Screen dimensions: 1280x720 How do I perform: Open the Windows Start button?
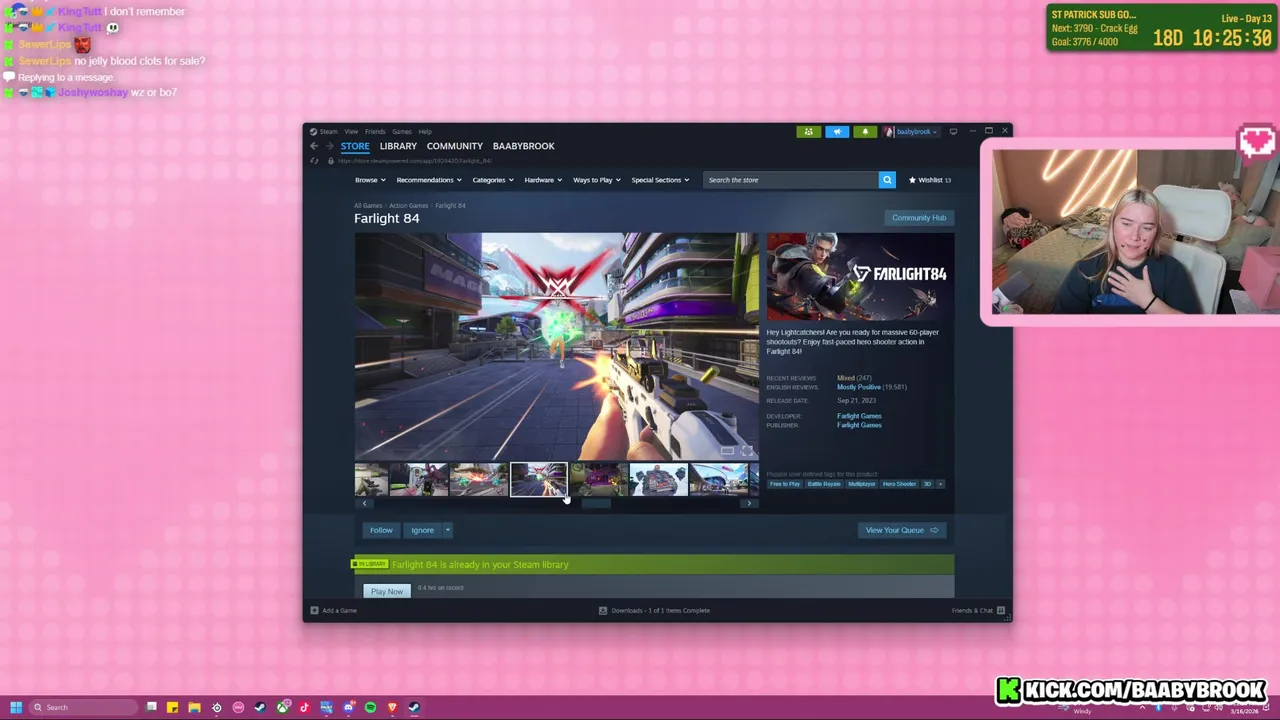(16, 707)
